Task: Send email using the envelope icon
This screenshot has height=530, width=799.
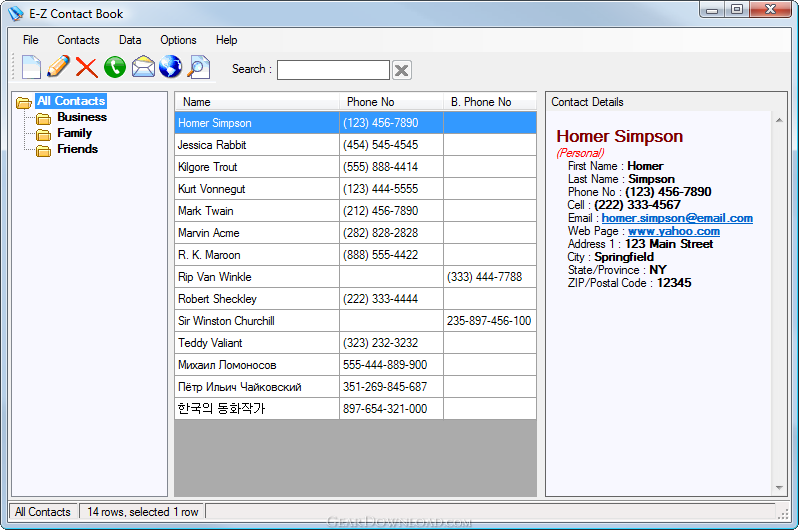Action: 143,67
